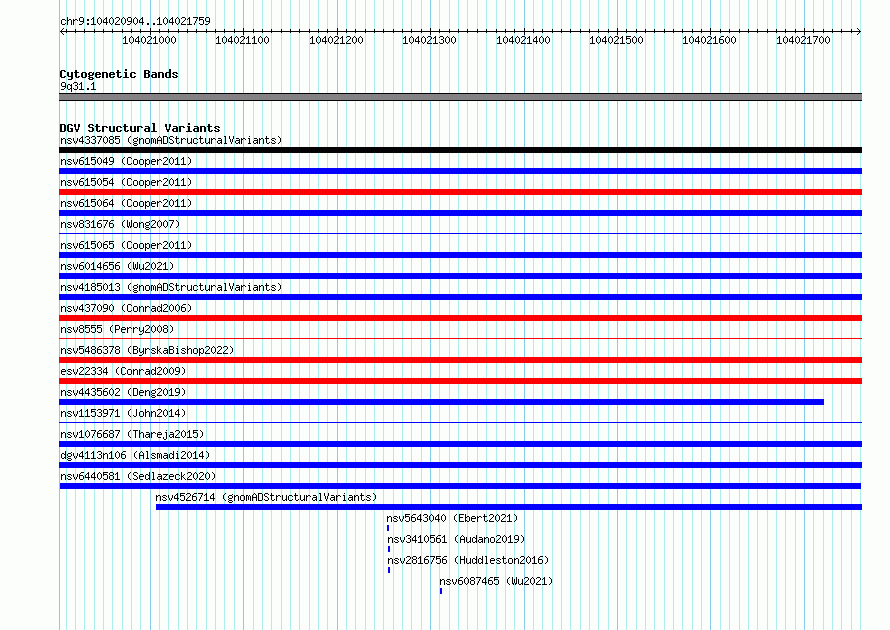This screenshot has width=890, height=630.
Task: Open the nsv1153971 (John2014) label
Action: click(x=123, y=413)
